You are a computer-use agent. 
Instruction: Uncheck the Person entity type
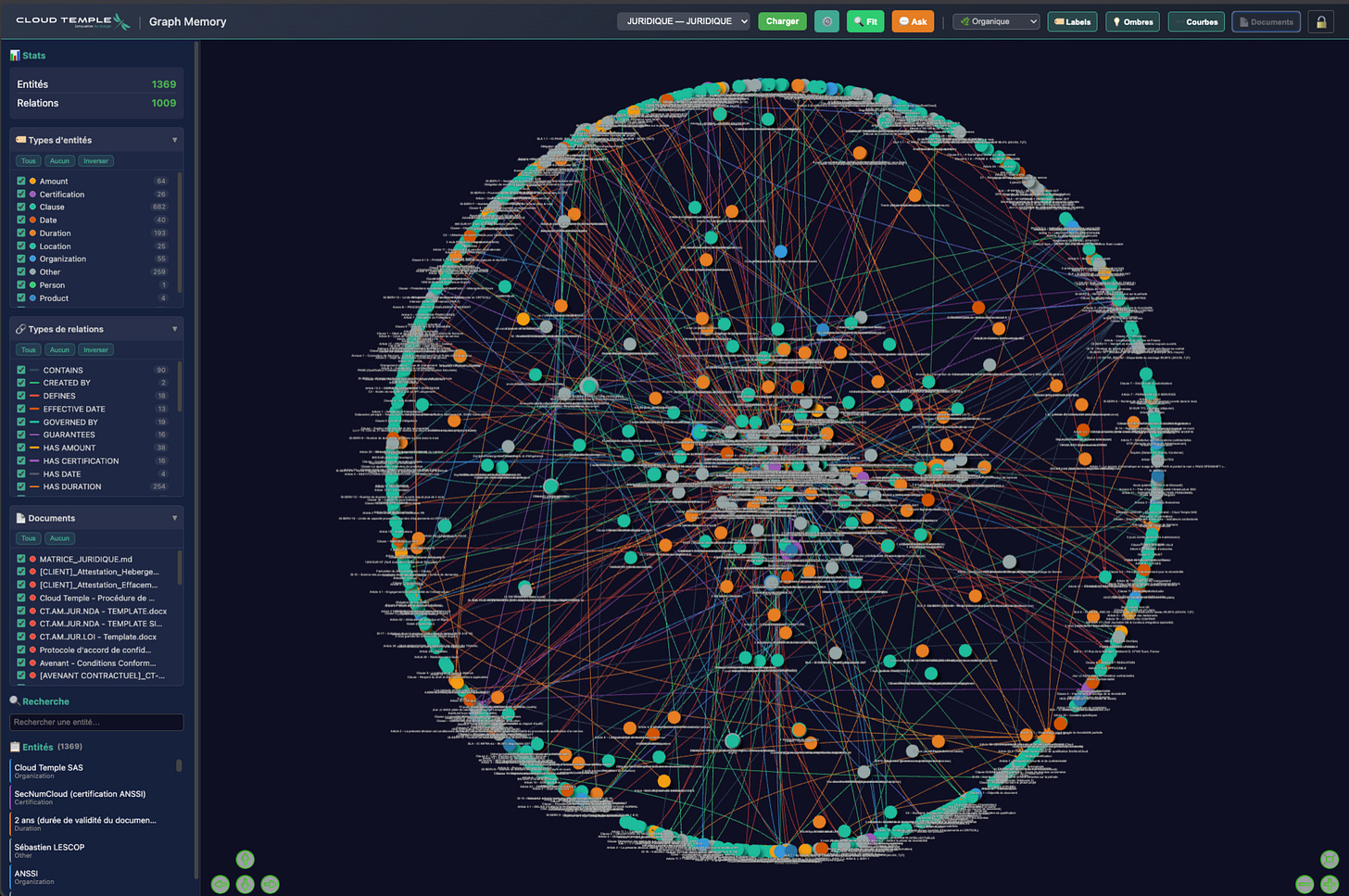tap(21, 285)
